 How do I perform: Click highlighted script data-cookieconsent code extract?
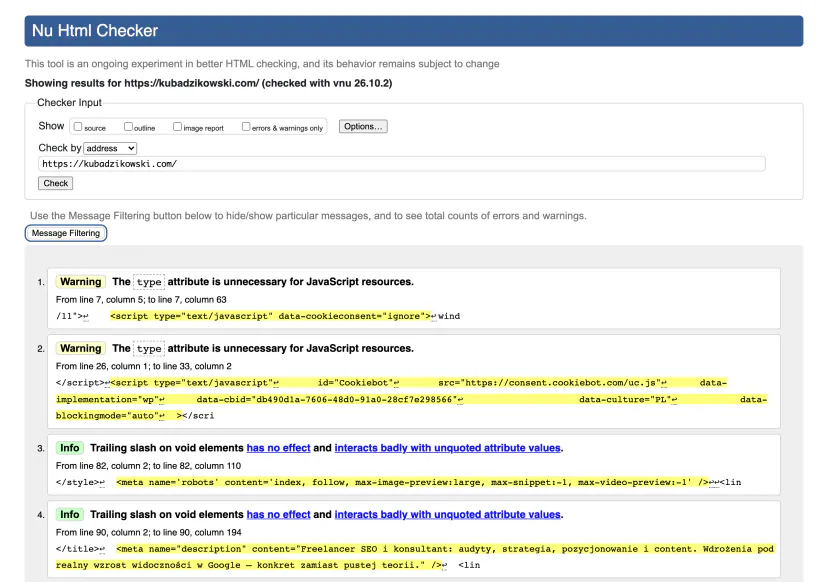(x=271, y=316)
